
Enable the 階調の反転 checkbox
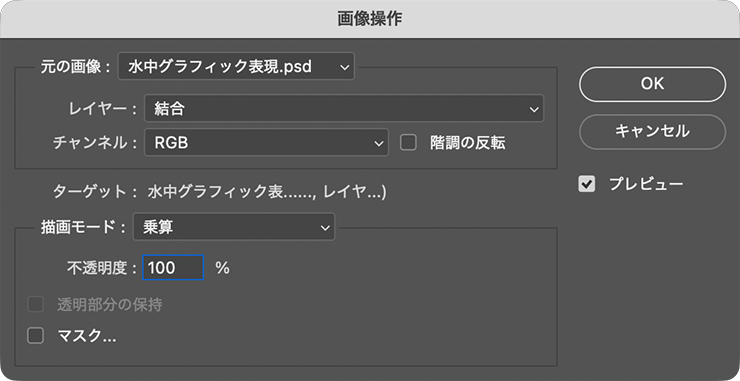408,143
